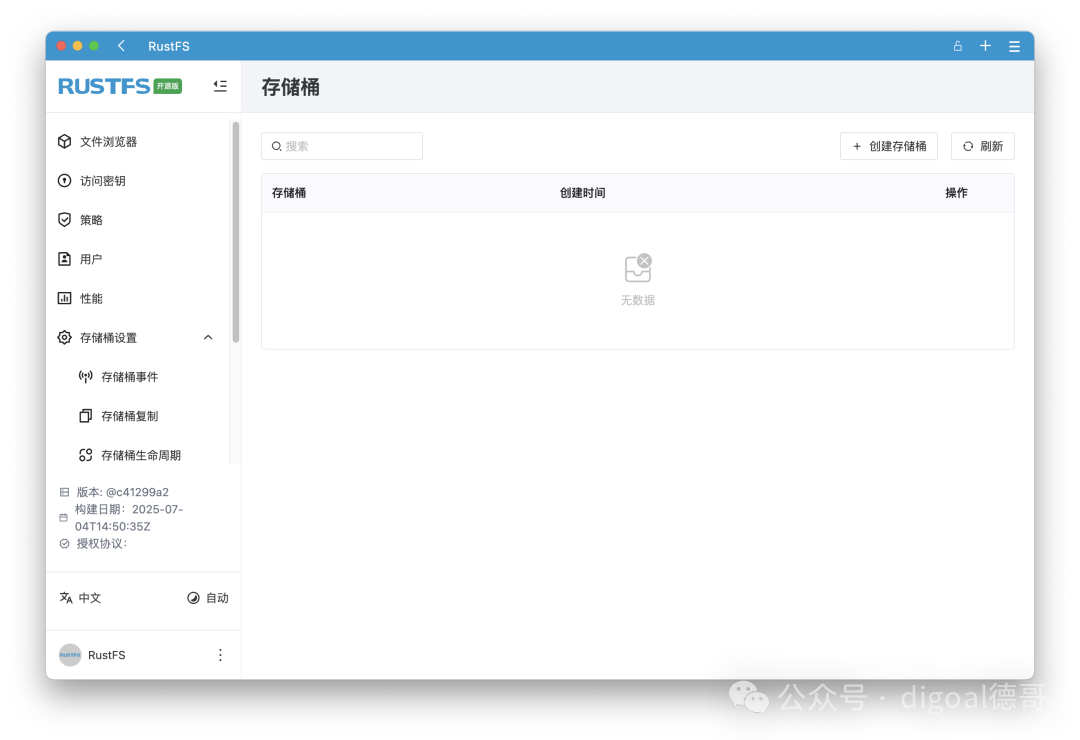The image size is (1080, 740).
Task: Click the 操作 column header
Action: click(x=956, y=193)
